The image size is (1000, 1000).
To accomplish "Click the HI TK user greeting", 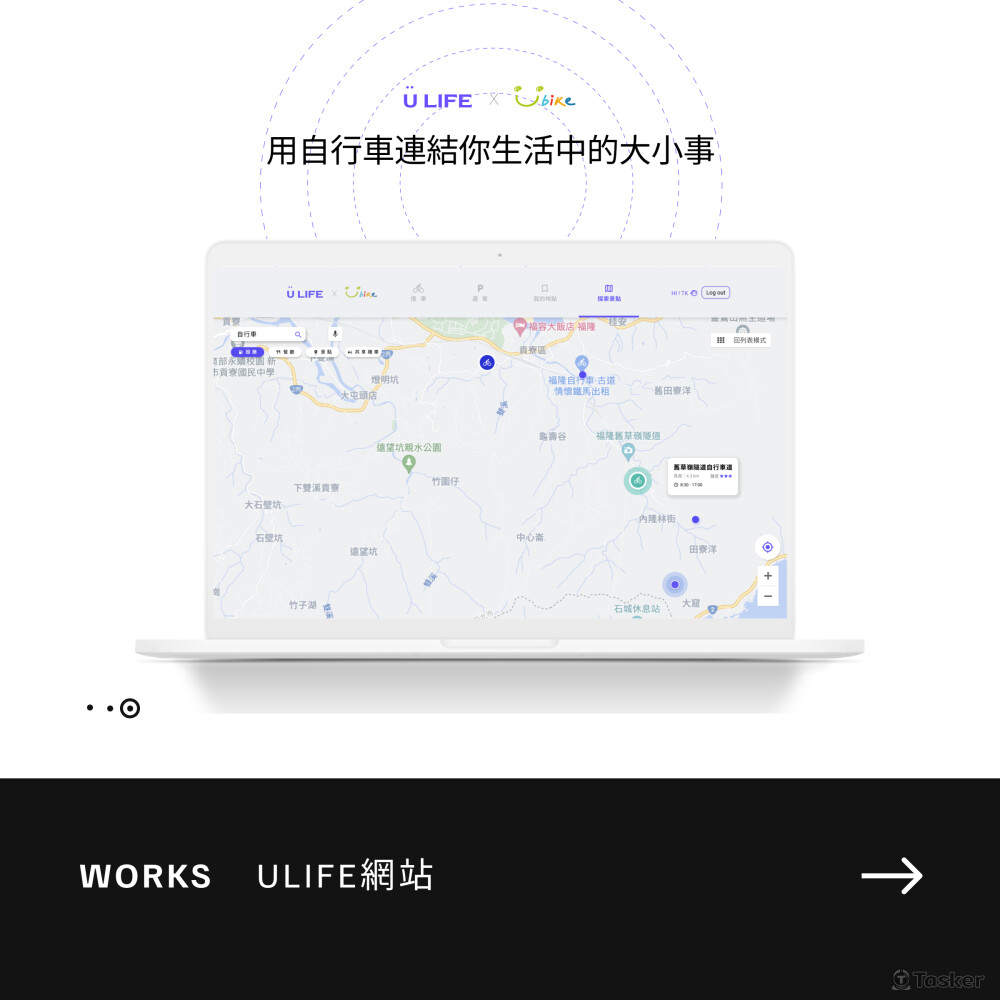I will (684, 293).
